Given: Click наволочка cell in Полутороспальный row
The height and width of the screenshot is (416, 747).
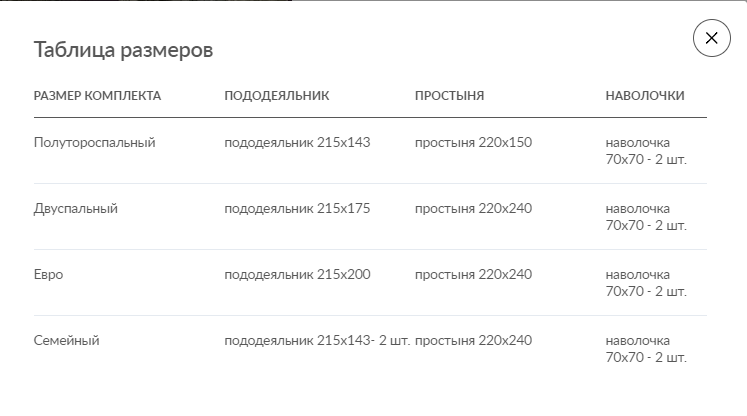Looking at the screenshot, I should click(x=646, y=151).
